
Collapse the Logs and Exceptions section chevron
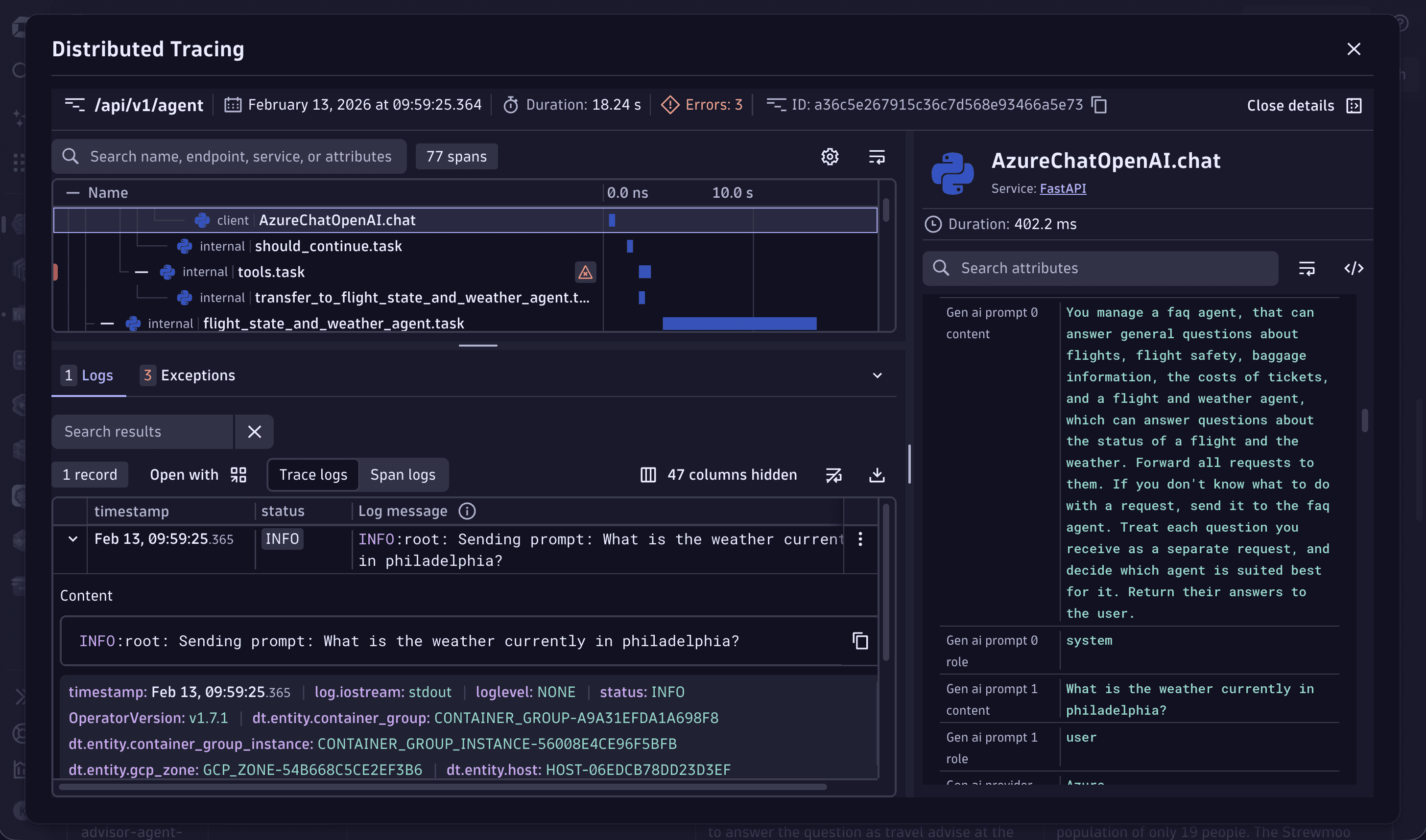click(x=877, y=375)
